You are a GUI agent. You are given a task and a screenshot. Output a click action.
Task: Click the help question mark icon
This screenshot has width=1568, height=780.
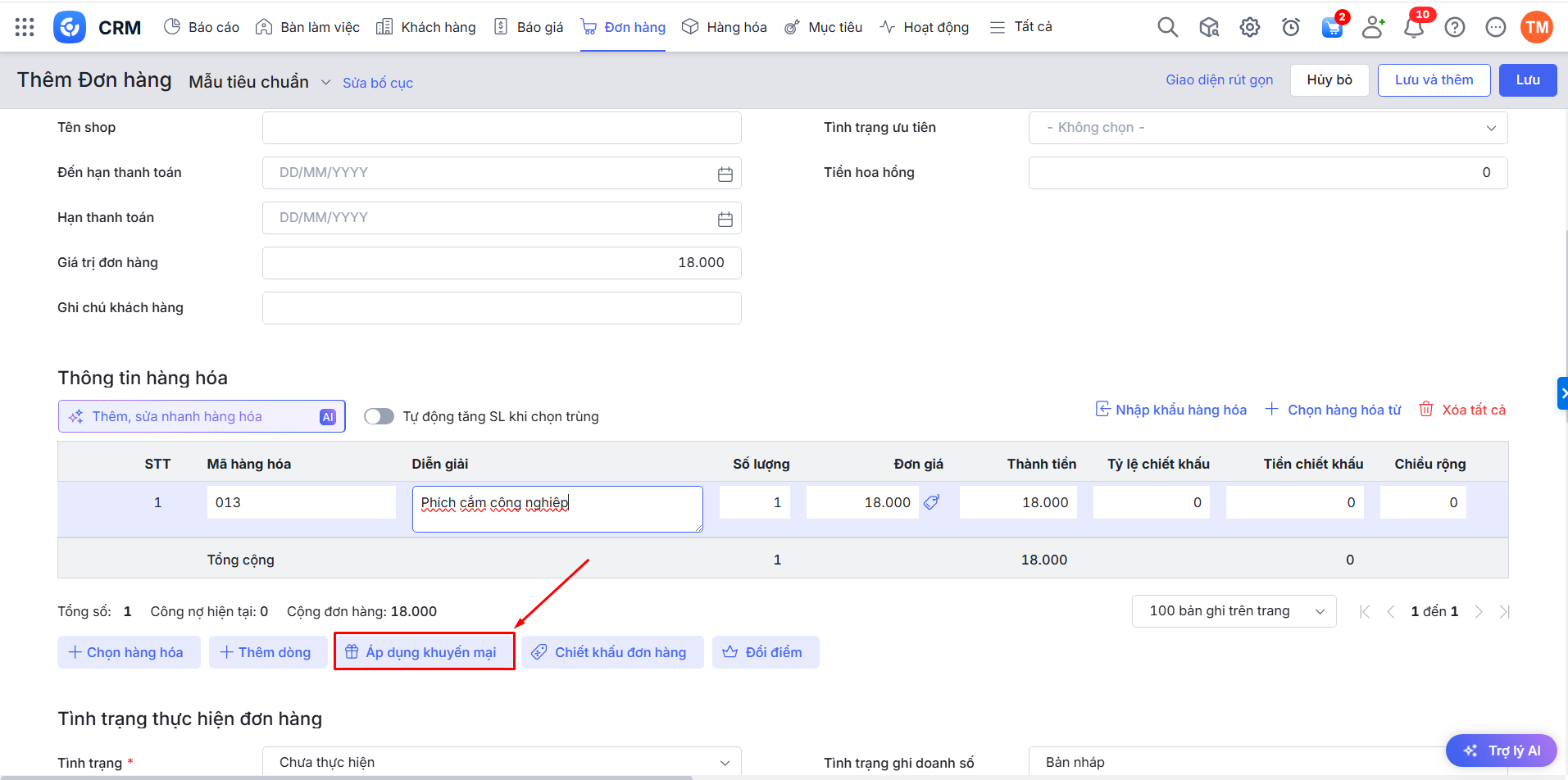(x=1454, y=28)
